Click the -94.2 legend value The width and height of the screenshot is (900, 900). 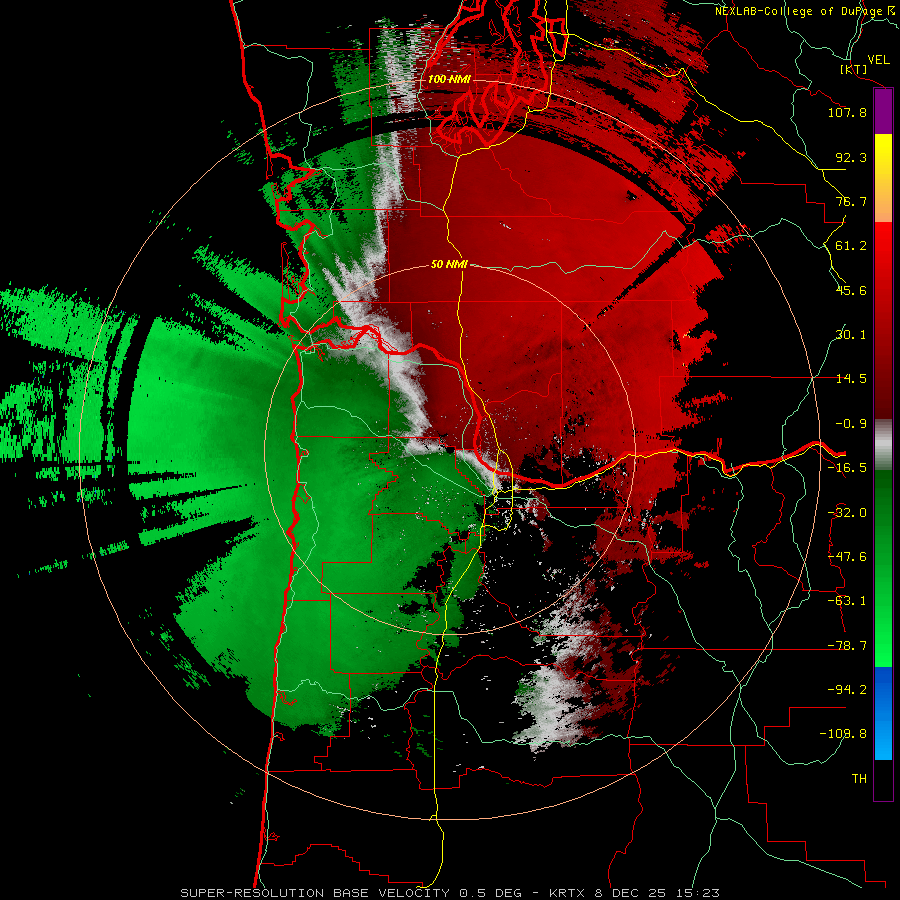coord(847,690)
